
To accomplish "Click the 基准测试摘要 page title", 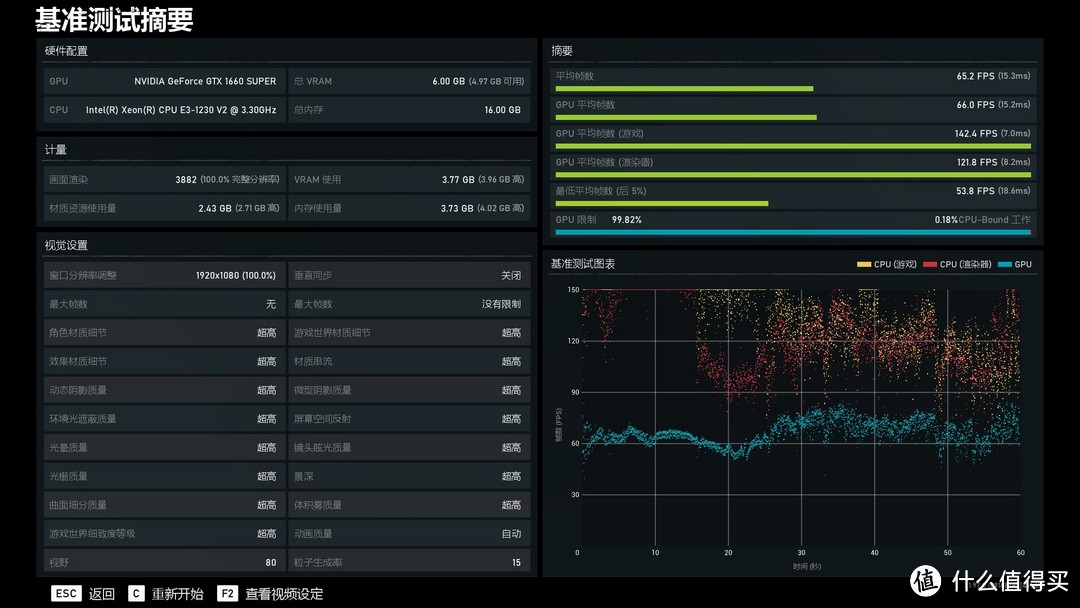I will pyautogui.click(x=114, y=20).
